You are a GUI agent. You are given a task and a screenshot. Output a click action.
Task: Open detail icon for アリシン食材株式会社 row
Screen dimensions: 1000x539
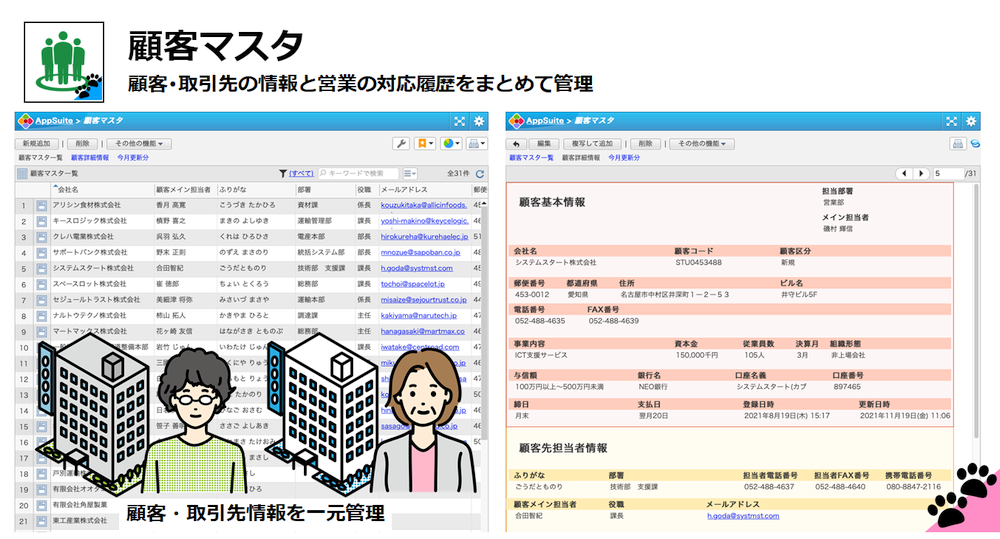[x=42, y=206]
